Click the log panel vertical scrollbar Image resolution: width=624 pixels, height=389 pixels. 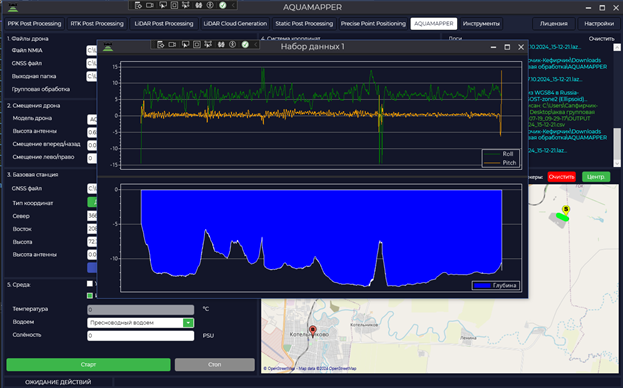tap(617, 106)
